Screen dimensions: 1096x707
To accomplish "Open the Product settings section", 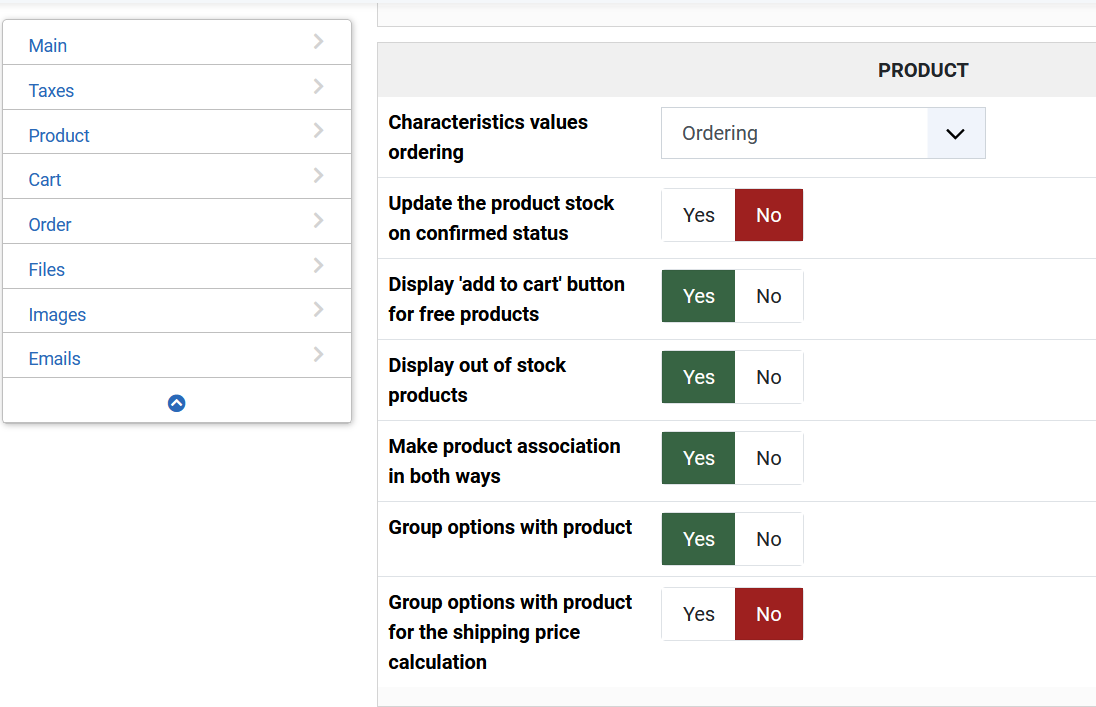I will click(x=59, y=136).
